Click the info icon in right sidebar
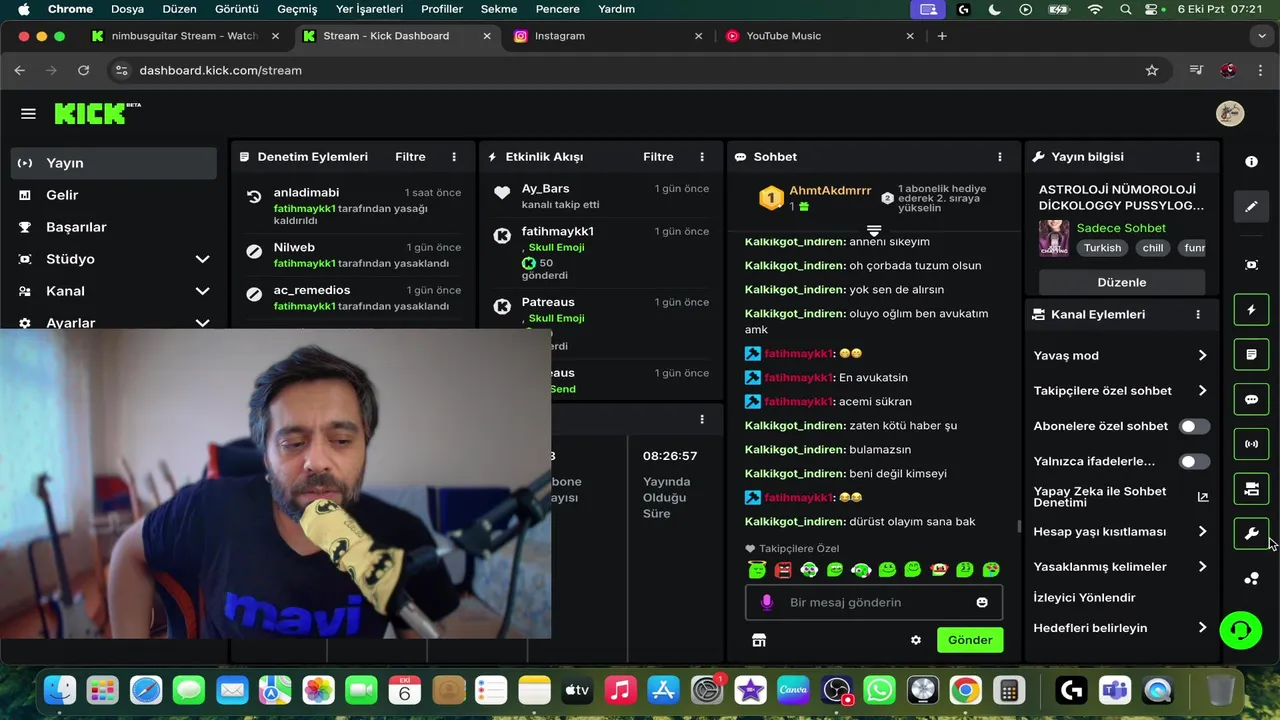 pos(1251,162)
